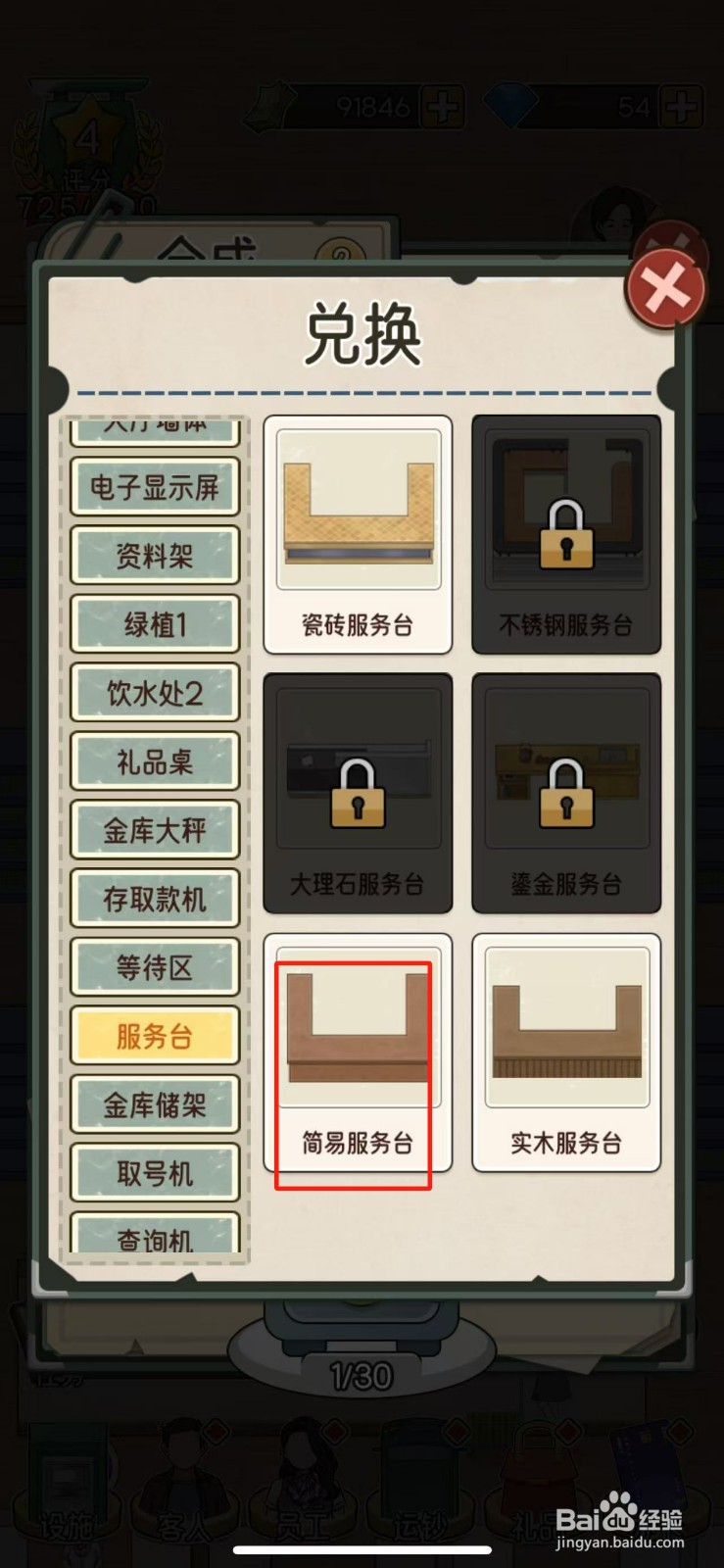Select the 礼品桌 category
Image resolution: width=724 pixels, height=1568 pixels.
pyautogui.click(x=155, y=761)
